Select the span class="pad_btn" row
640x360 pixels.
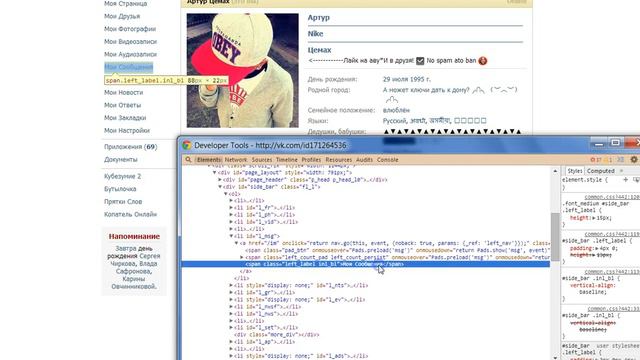point(397,250)
